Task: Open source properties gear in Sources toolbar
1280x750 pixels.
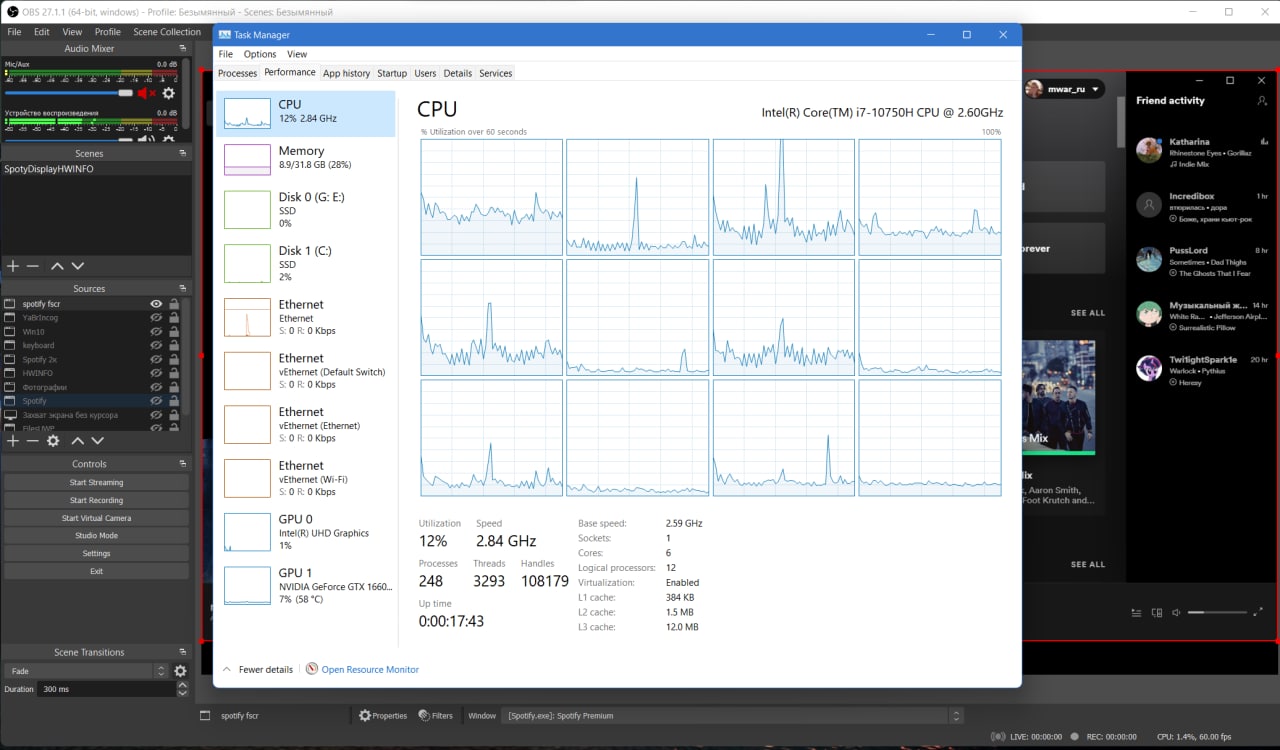Action: click(x=53, y=441)
